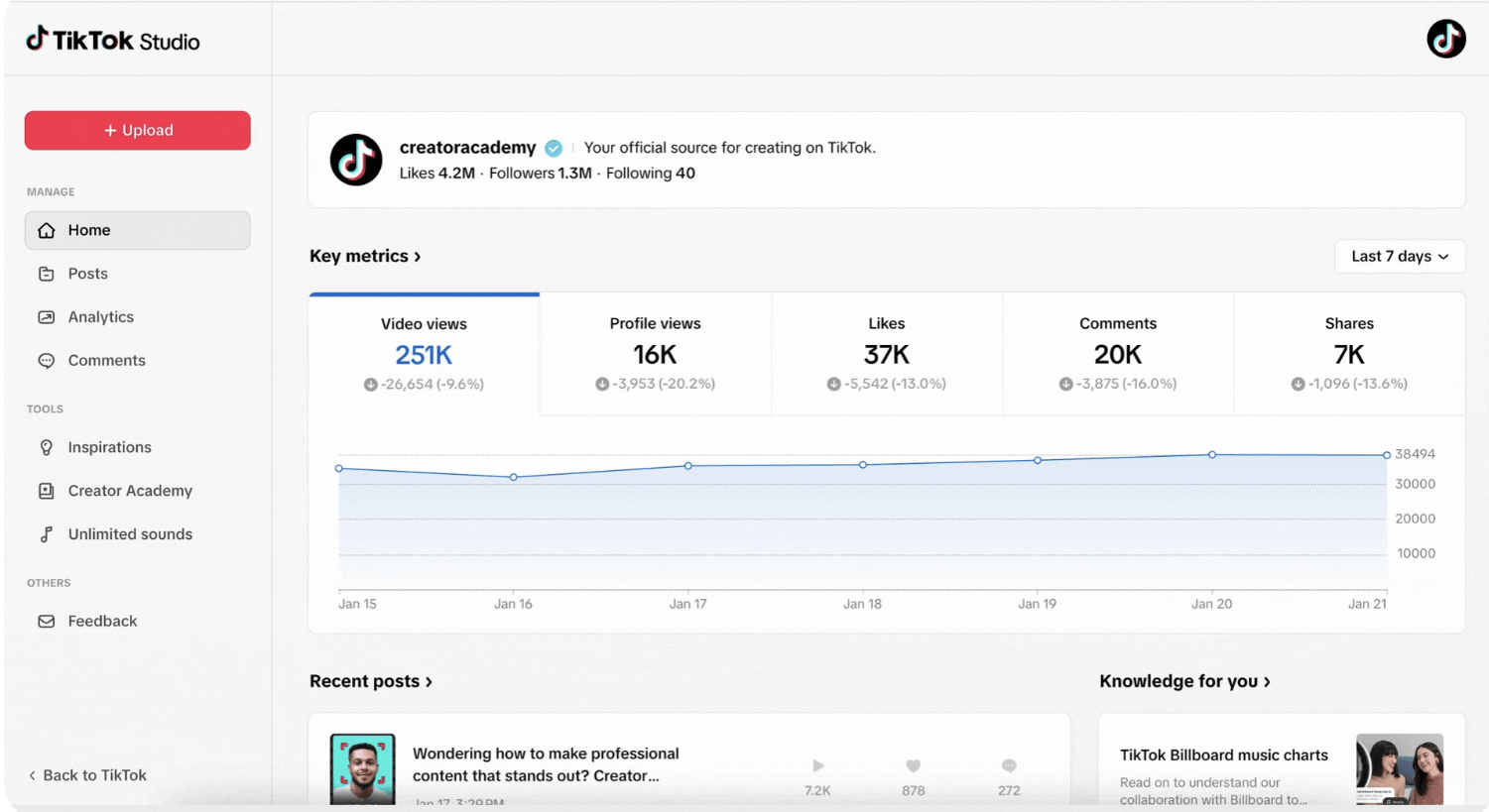The image size is (1489, 812).
Task: Click the Unlimited sounds music note icon
Action: click(x=47, y=534)
